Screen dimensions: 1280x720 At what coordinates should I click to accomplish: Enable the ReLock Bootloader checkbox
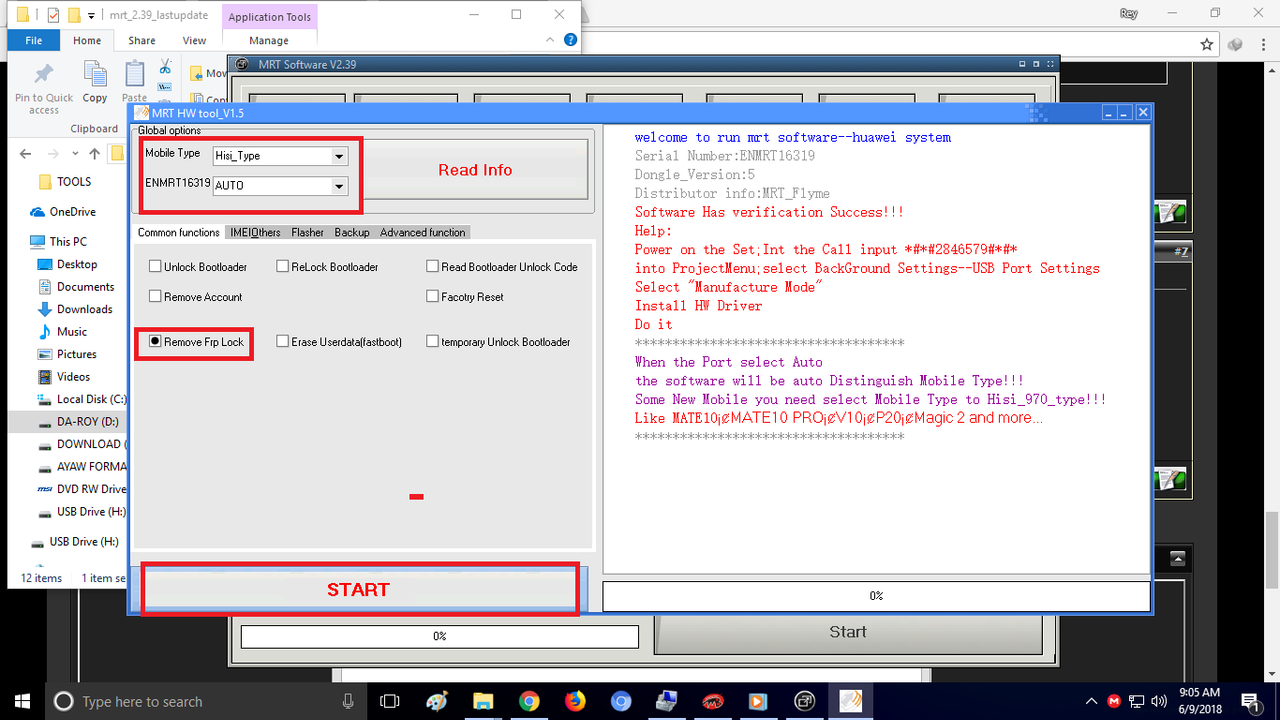coord(283,267)
